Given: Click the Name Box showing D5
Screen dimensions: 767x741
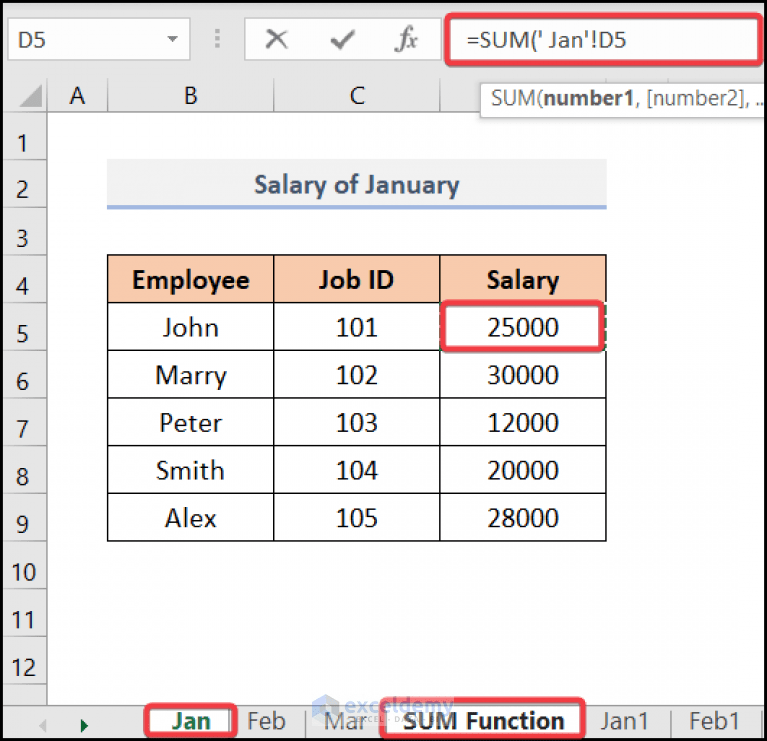Looking at the screenshot, I should pyautogui.click(x=99, y=39).
